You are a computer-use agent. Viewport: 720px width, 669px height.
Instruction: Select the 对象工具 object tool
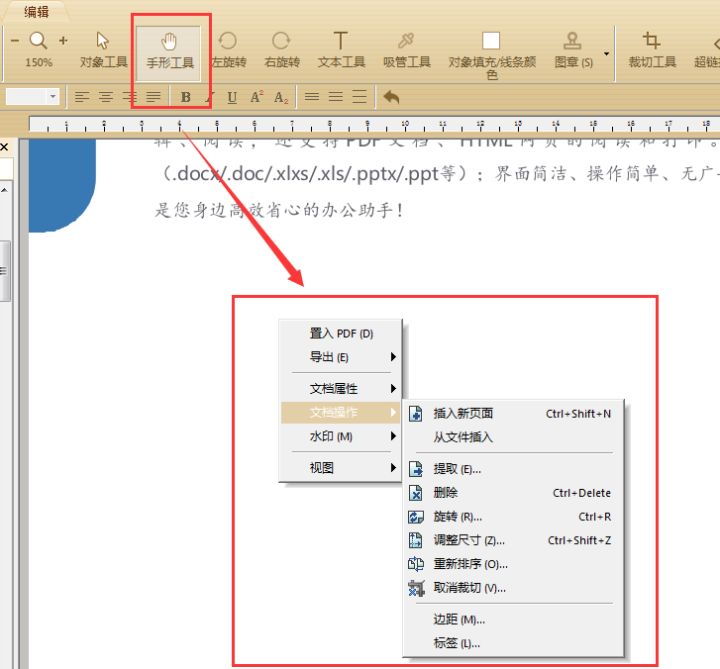point(103,51)
